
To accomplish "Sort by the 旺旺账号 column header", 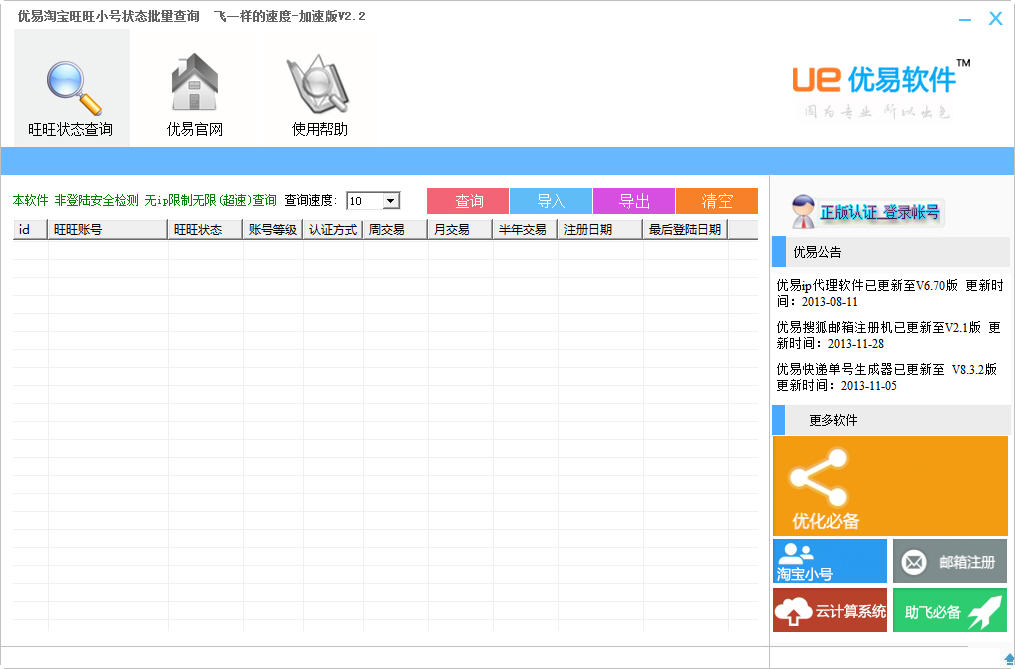I will (x=108, y=229).
